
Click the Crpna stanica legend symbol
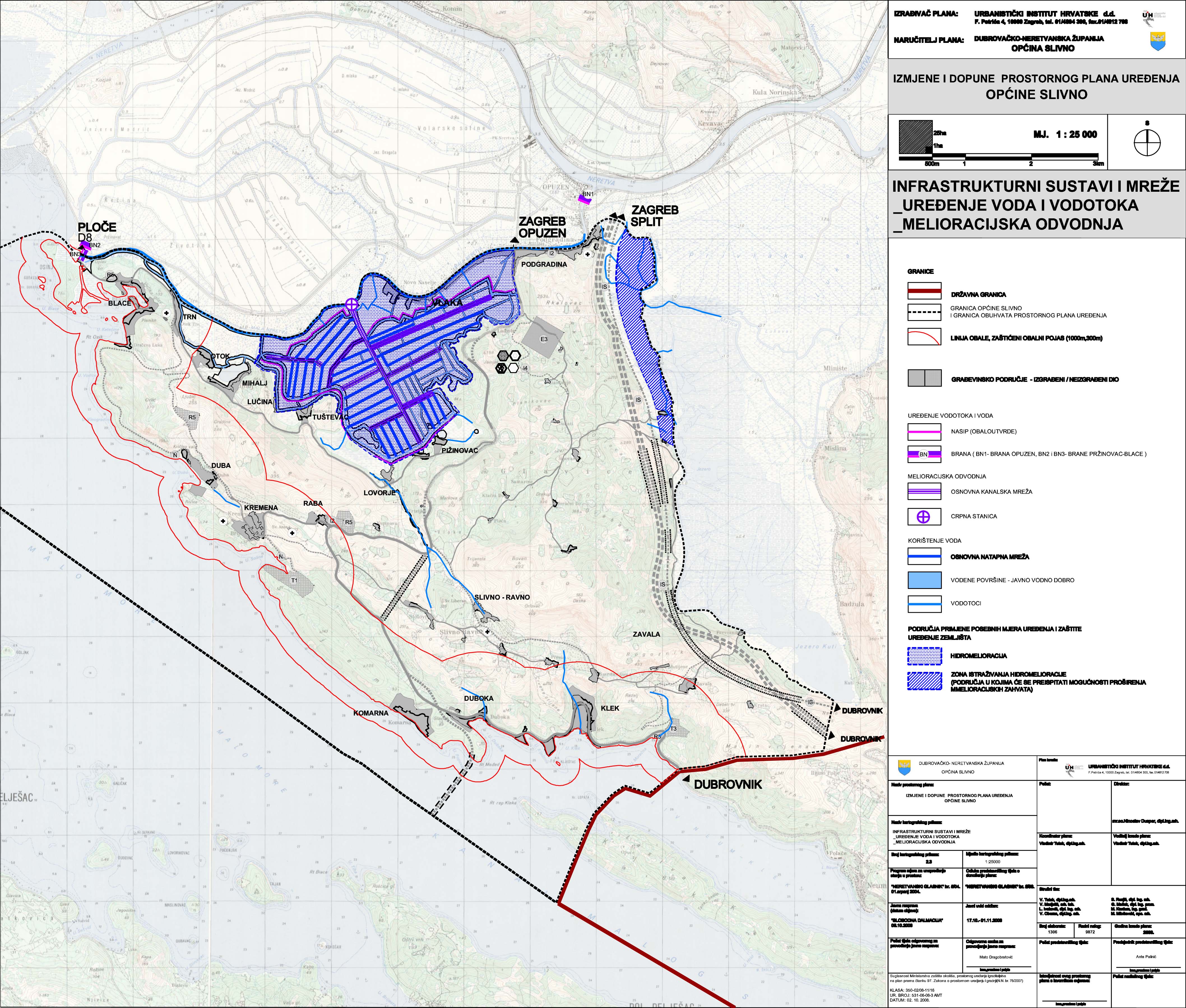[924, 517]
